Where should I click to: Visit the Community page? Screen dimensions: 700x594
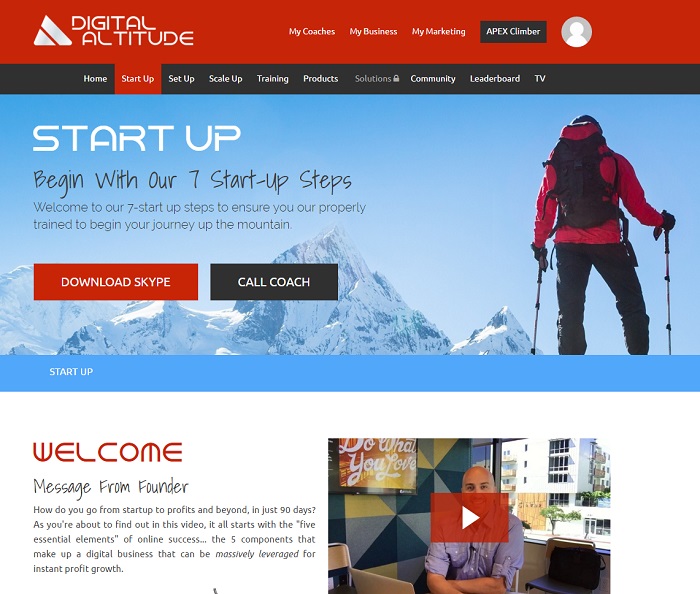tap(433, 79)
